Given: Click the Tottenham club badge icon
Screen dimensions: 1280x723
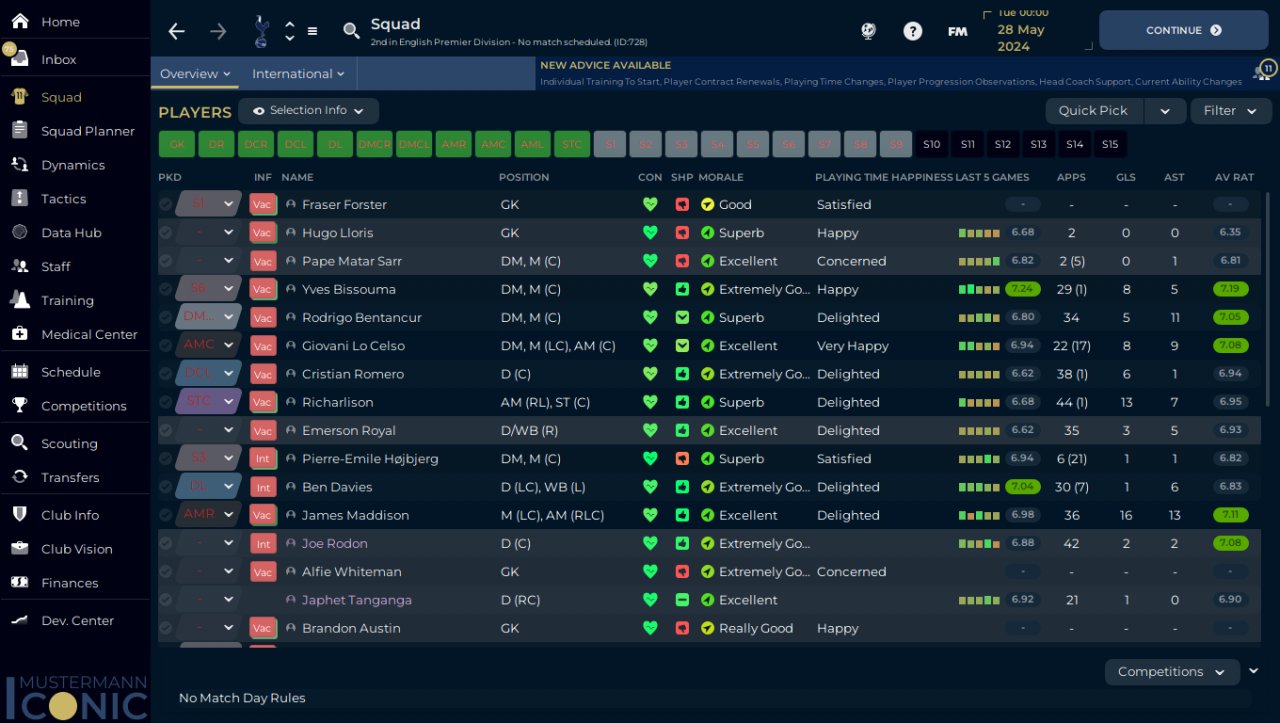Looking at the screenshot, I should pos(262,31).
